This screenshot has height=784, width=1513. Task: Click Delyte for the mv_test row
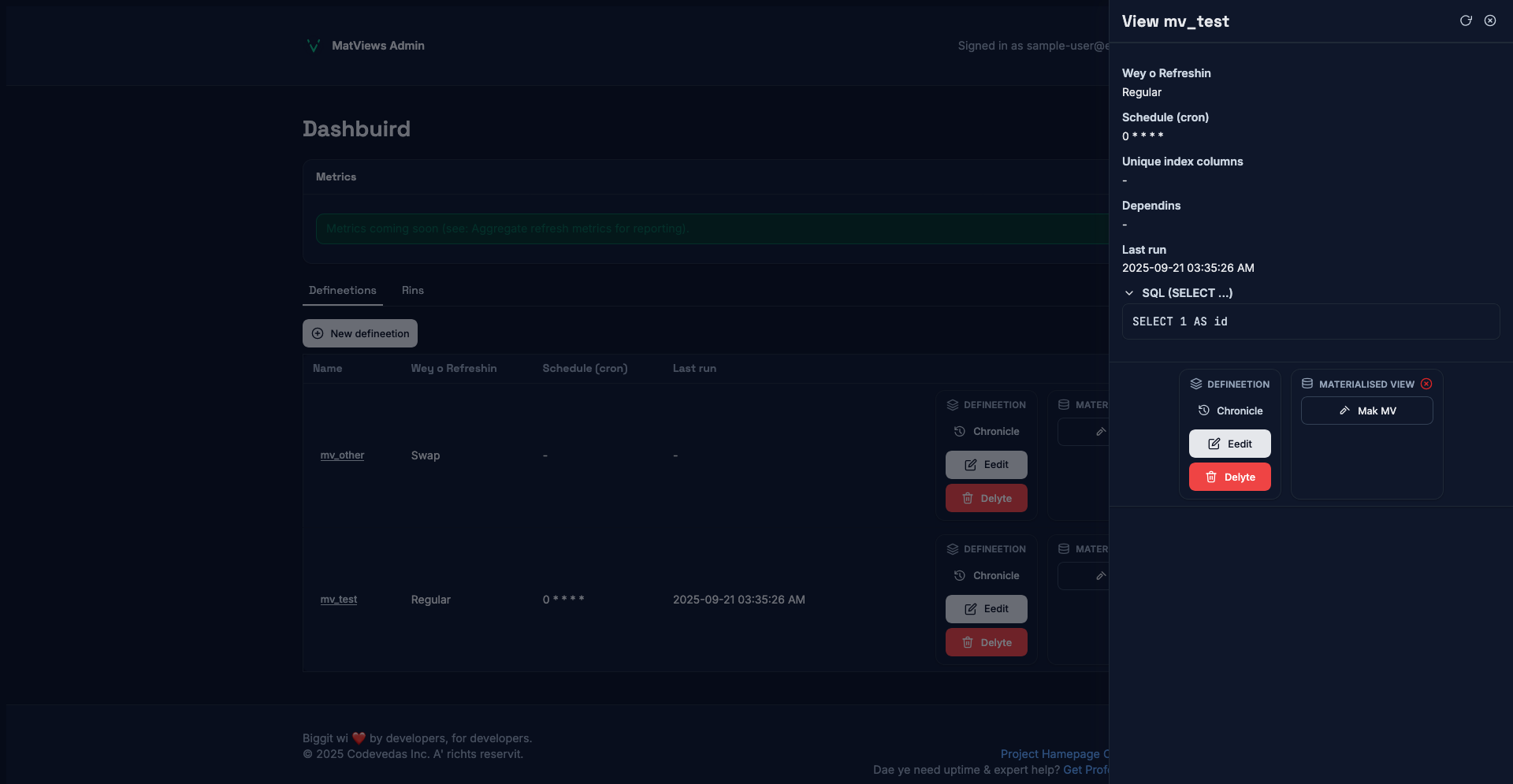tap(986, 643)
